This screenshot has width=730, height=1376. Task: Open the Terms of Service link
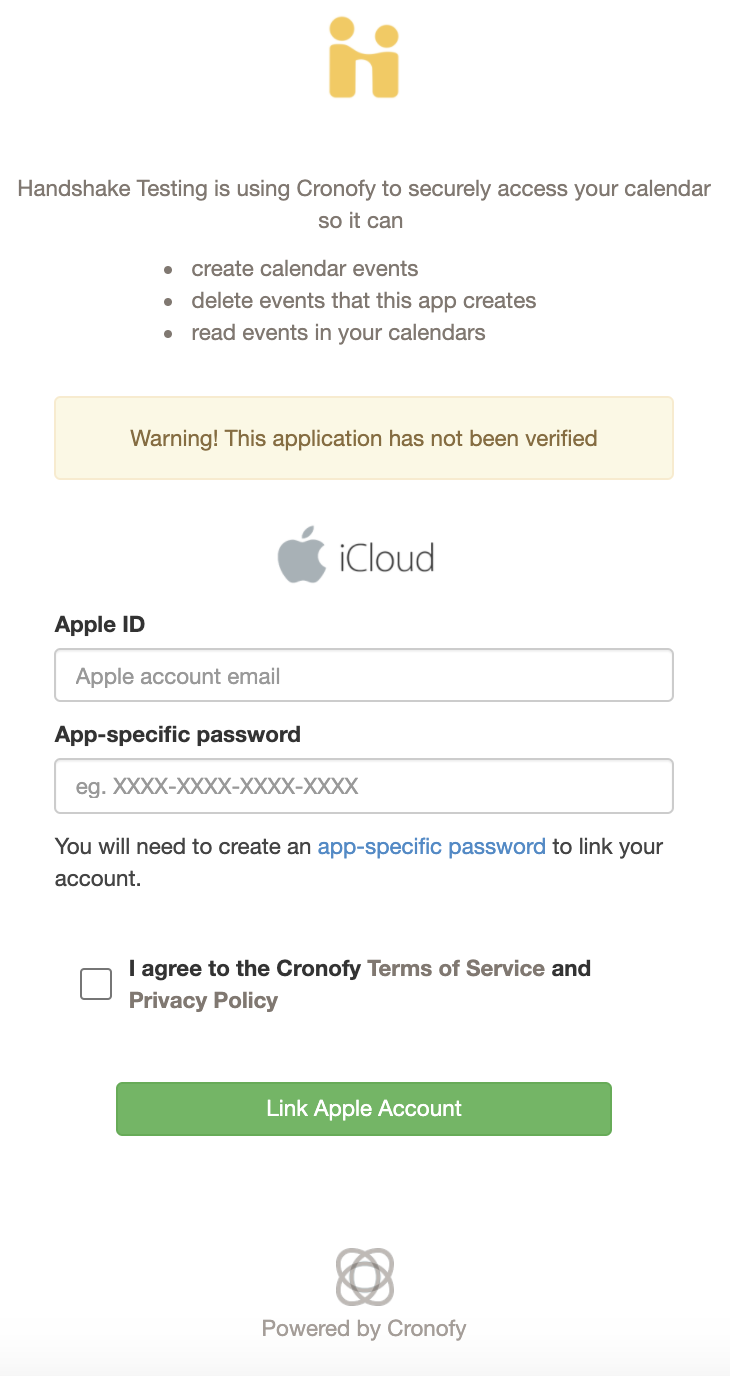456,968
